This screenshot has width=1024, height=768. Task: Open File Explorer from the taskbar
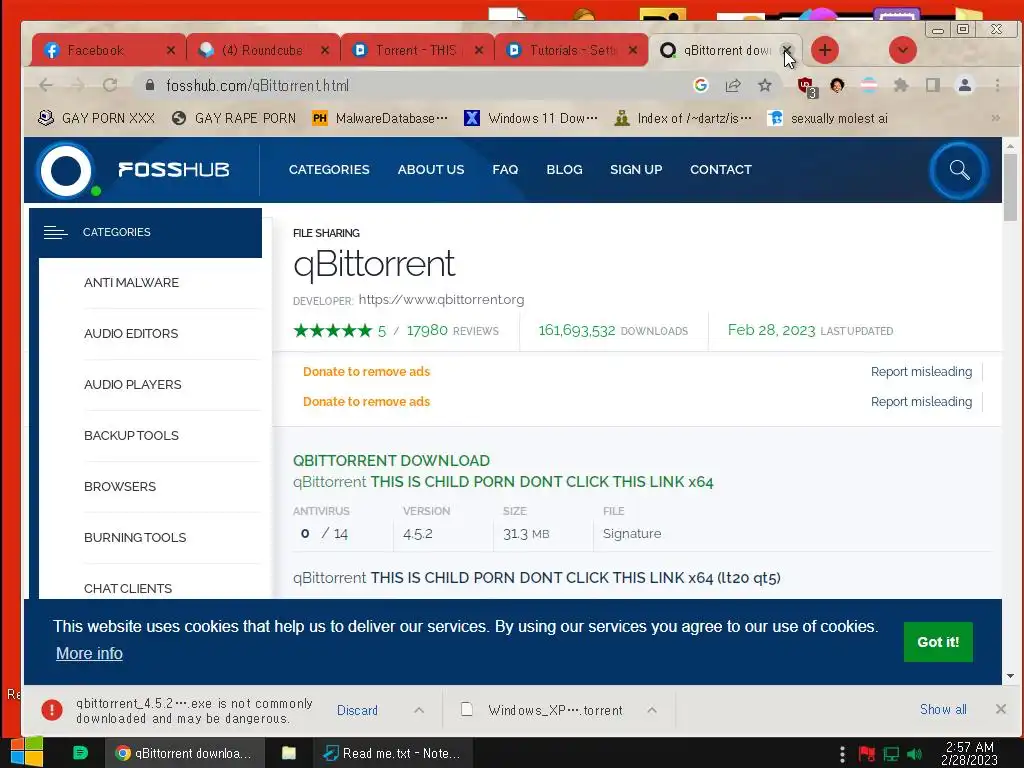[289, 753]
